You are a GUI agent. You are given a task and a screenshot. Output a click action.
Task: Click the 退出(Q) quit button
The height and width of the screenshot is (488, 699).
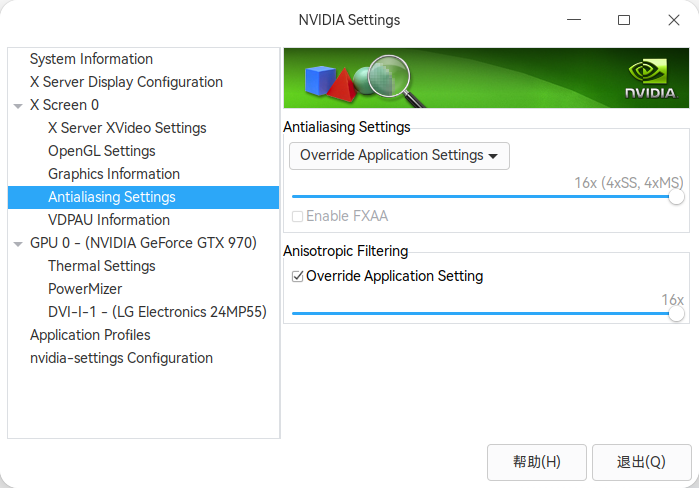[x=641, y=462]
